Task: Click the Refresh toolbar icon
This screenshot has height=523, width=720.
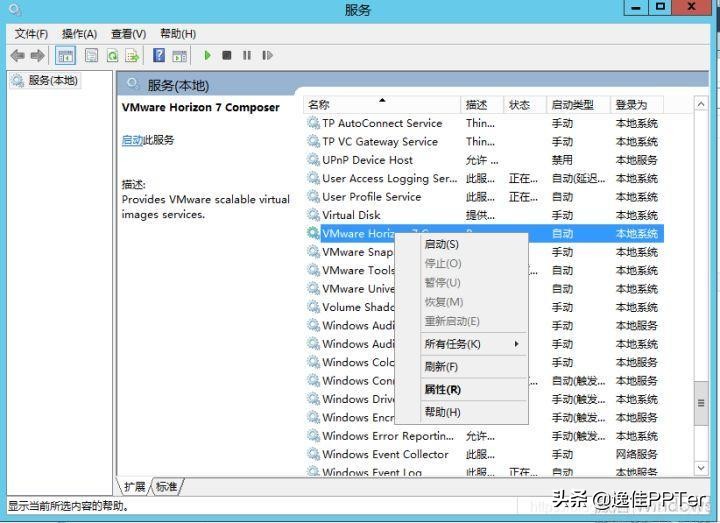Action: (x=112, y=56)
